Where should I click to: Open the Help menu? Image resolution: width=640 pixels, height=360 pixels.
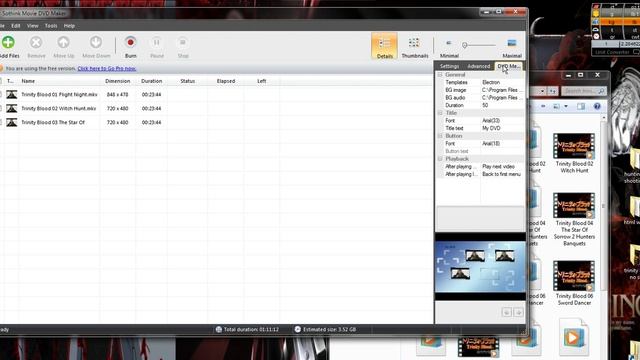[69, 26]
